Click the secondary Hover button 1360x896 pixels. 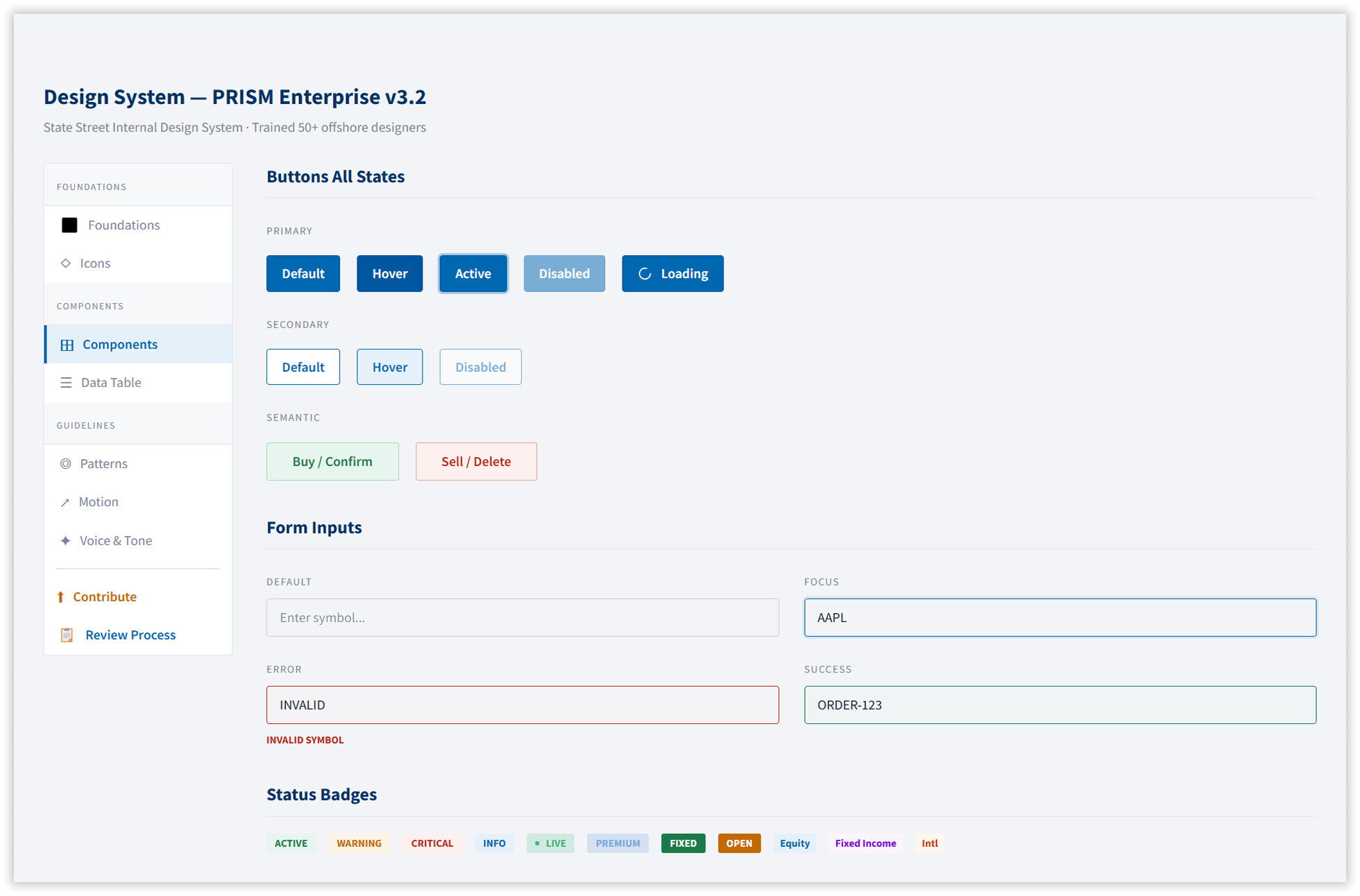[x=389, y=367]
